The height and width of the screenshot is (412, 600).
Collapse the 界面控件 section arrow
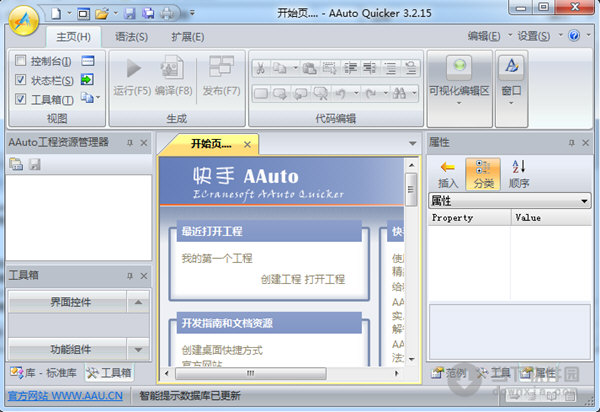click(138, 302)
